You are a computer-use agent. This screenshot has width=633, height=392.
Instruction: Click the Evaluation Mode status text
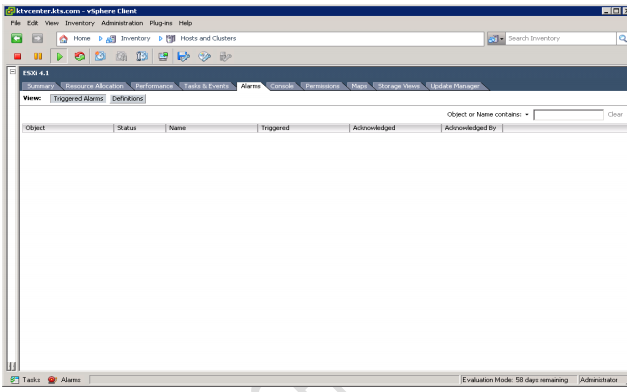515,380
